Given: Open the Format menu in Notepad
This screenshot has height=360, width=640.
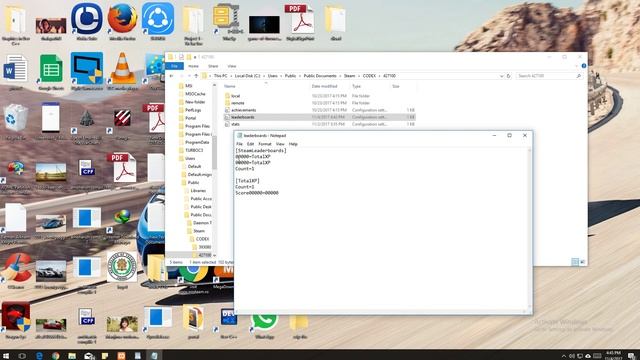Looking at the screenshot, I should (x=264, y=144).
